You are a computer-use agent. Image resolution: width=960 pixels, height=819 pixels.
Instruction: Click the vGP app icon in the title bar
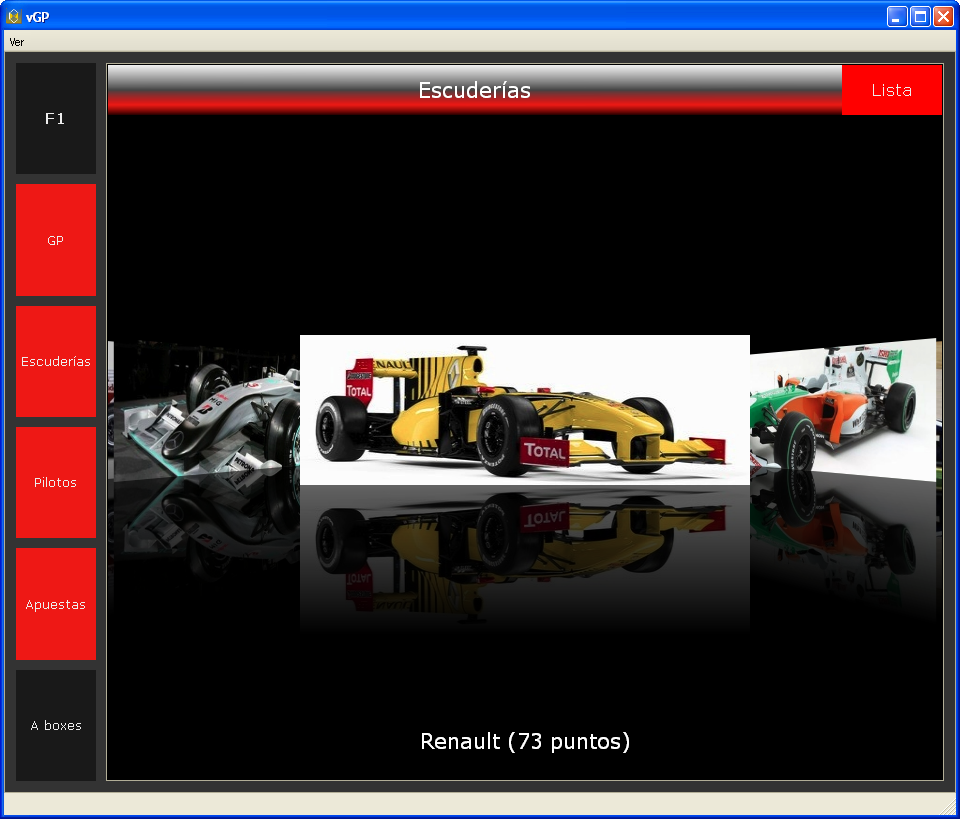[13, 17]
